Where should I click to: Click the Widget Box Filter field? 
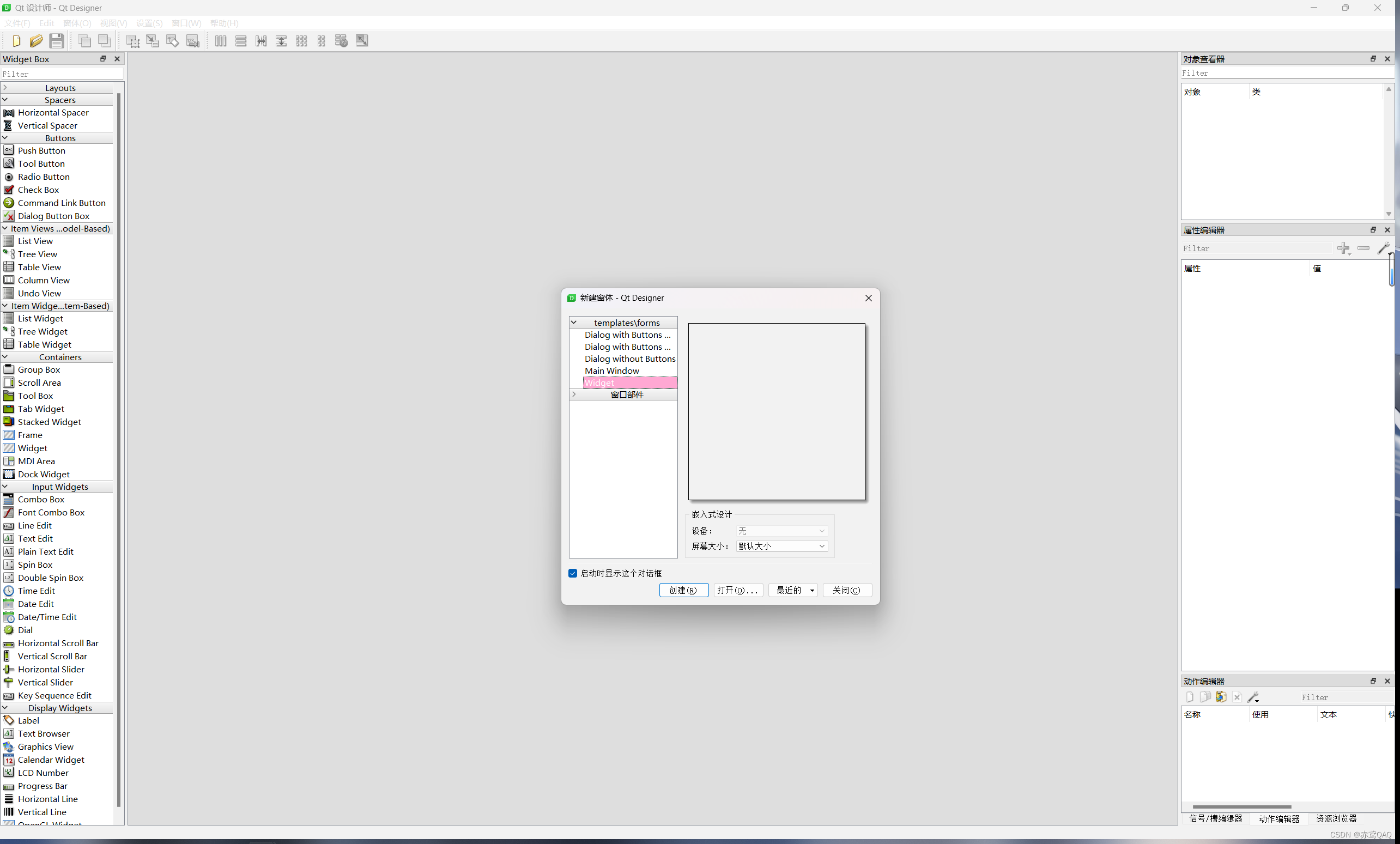62,74
